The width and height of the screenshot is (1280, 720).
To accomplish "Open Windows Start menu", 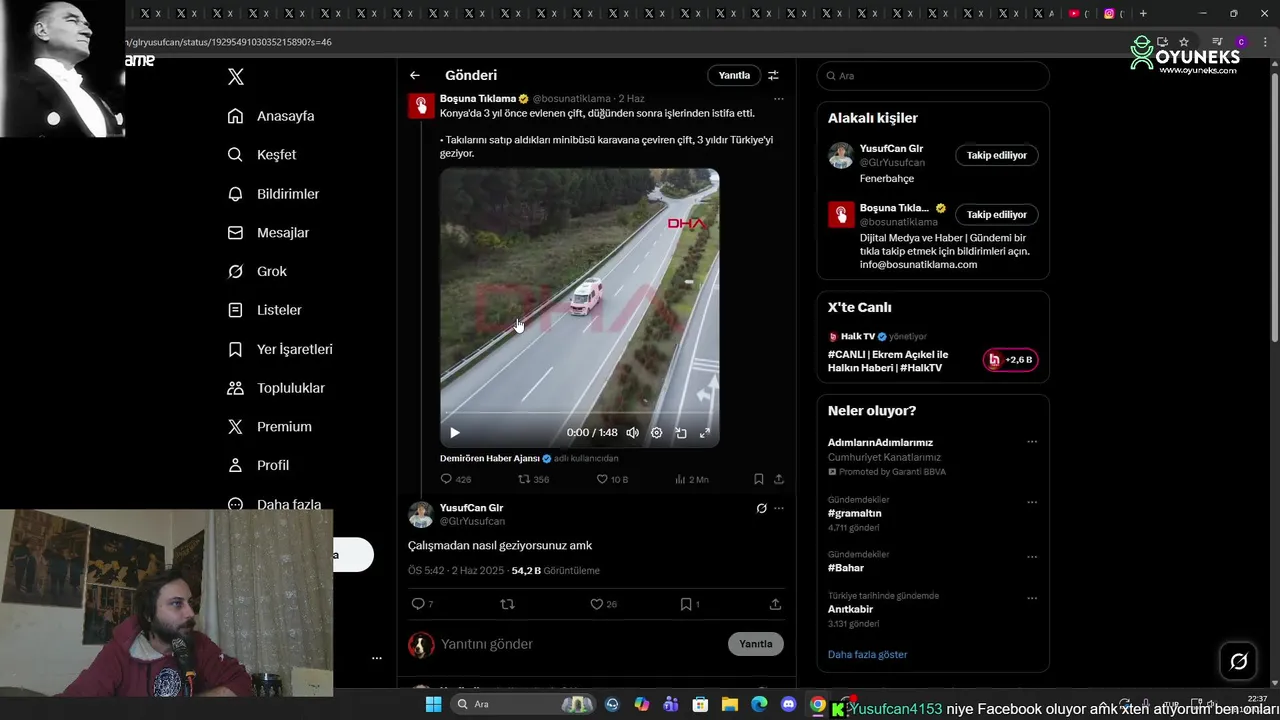I will pos(433,704).
